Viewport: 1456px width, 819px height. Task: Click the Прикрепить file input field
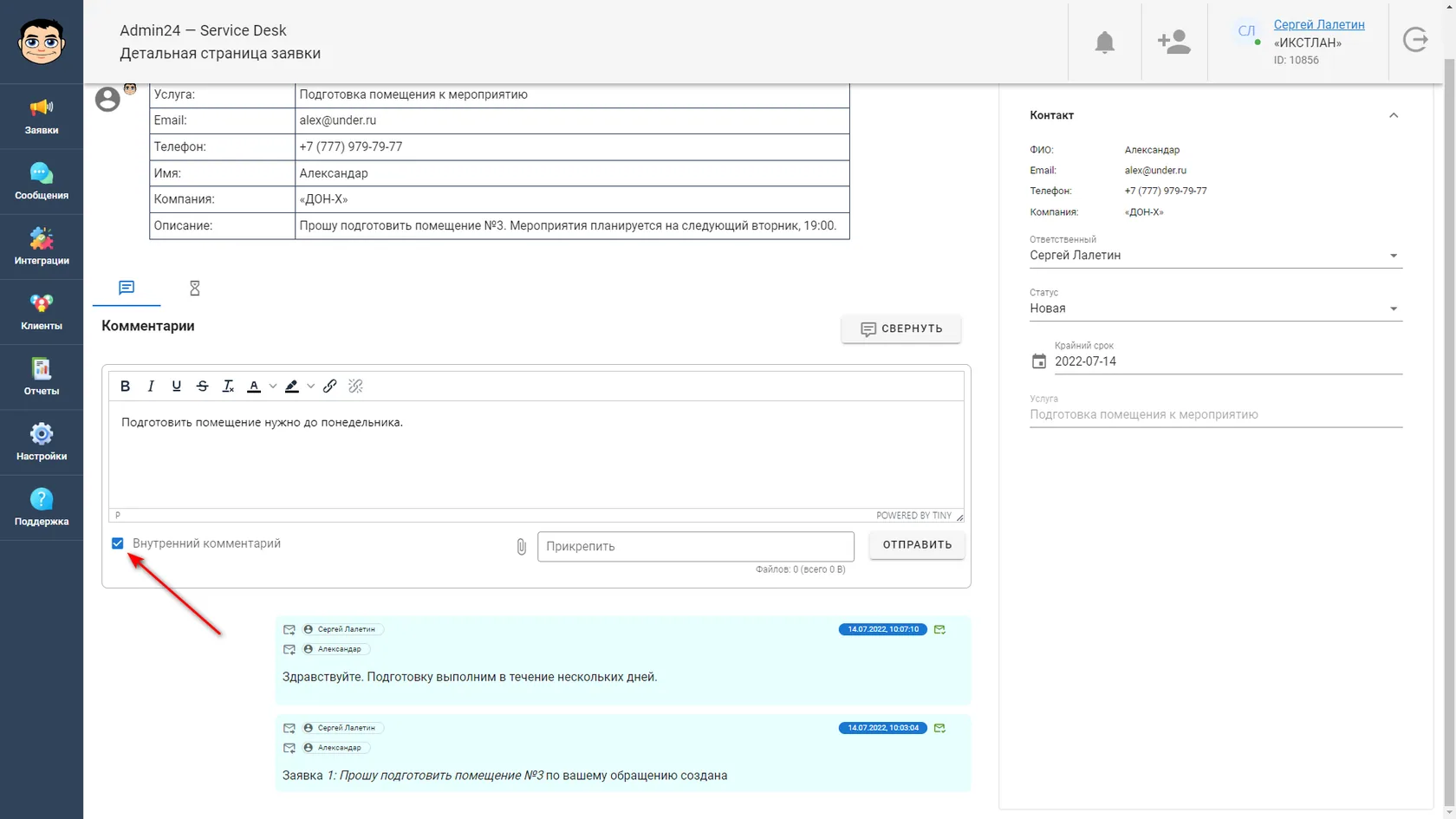(x=696, y=547)
